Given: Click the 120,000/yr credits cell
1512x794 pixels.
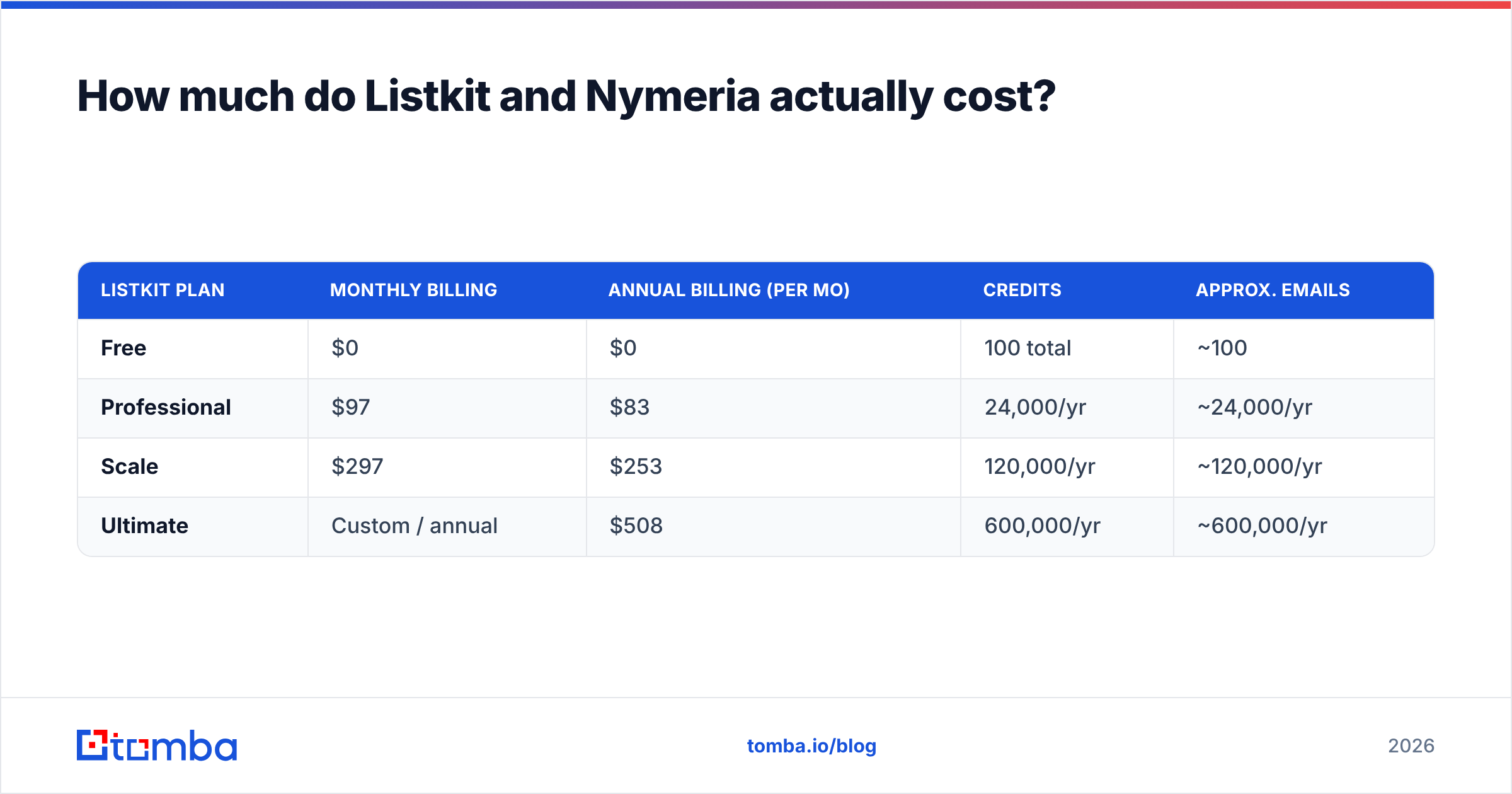Looking at the screenshot, I should click(x=1067, y=467).
